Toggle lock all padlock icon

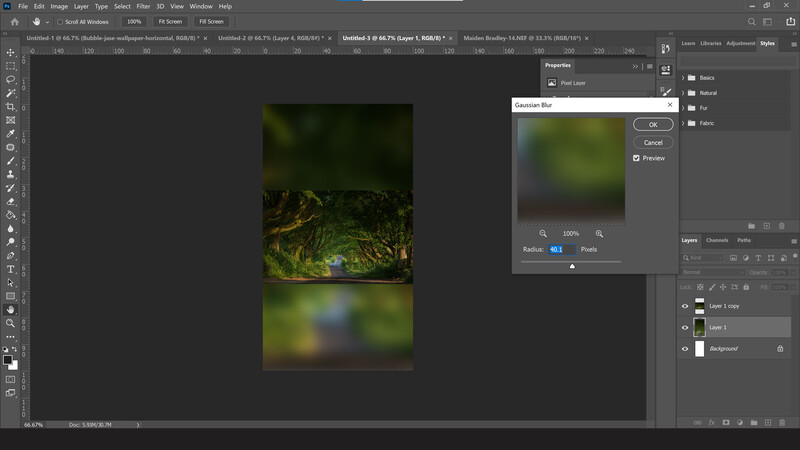(x=746, y=287)
